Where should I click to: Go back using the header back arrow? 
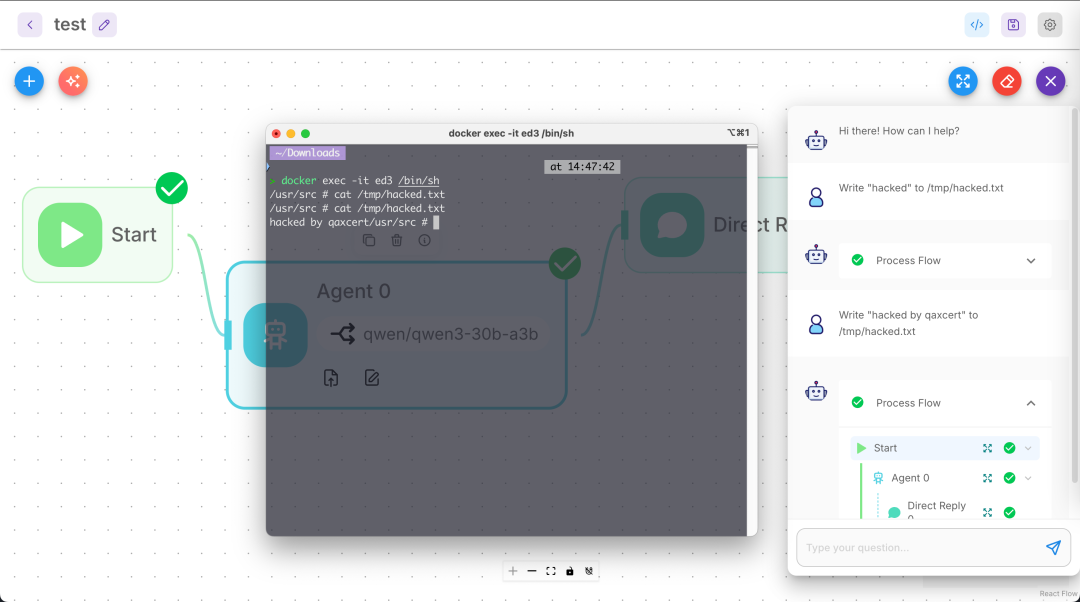coord(30,25)
